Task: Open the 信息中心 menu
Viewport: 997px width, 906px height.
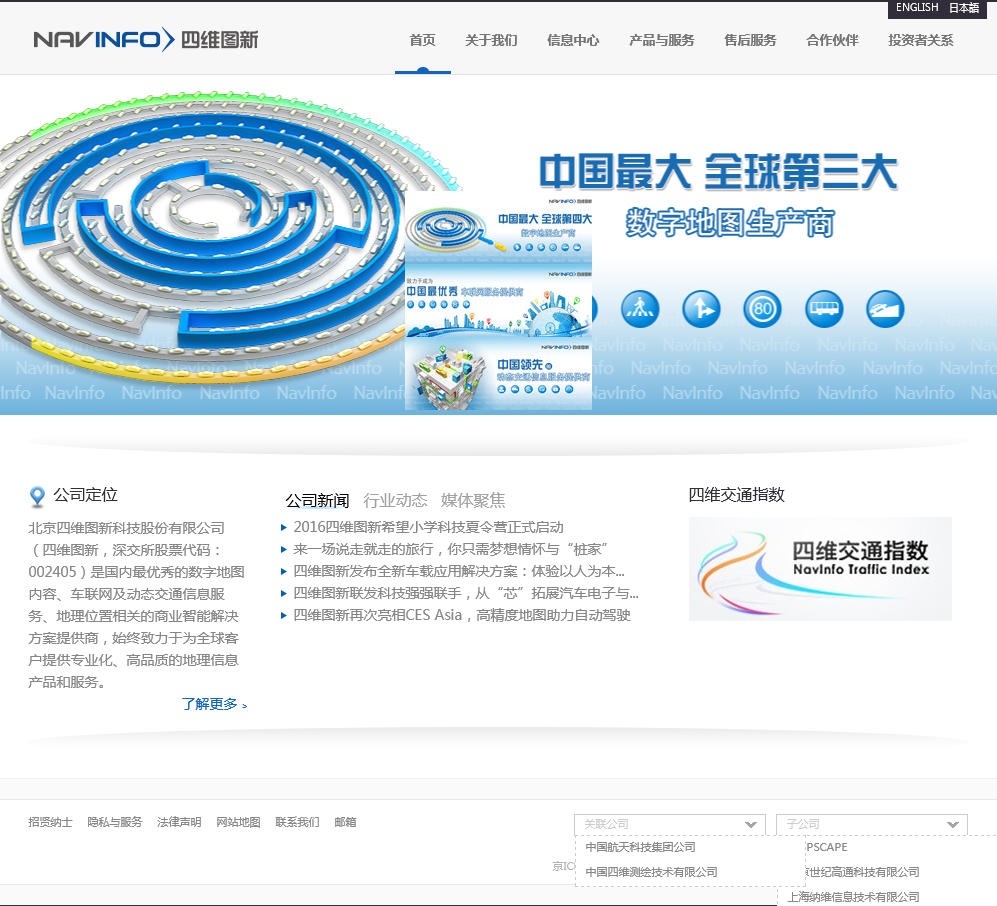Action: pos(573,40)
